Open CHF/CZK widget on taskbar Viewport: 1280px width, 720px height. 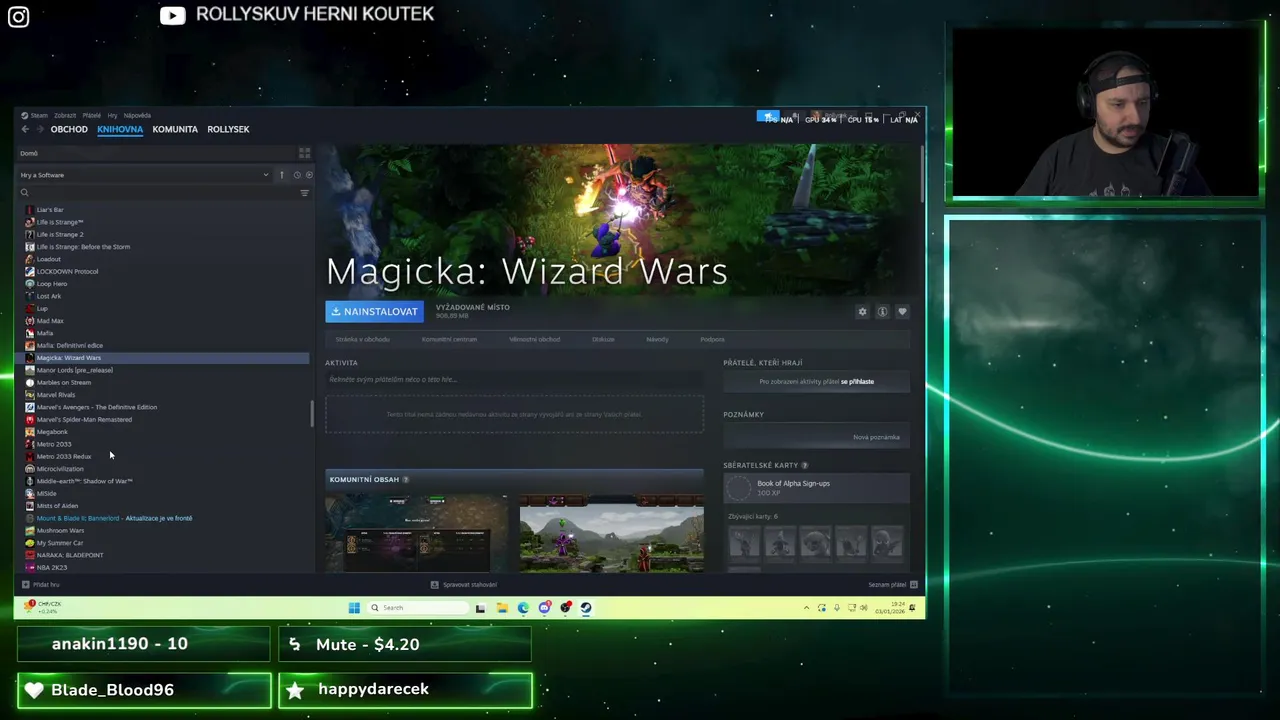click(45, 607)
